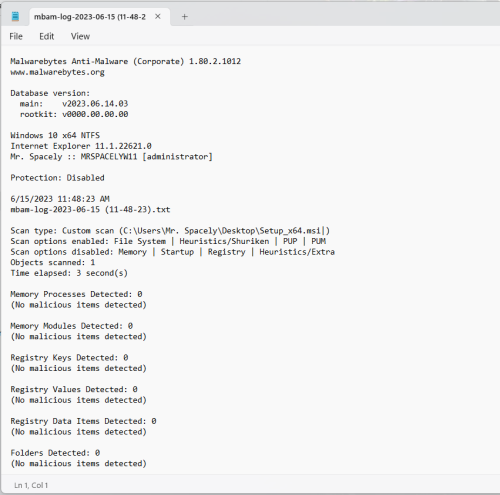Click the Internet Explorer 11.1.22621.0 line
Screen dimensions: 500x495
click(81, 146)
